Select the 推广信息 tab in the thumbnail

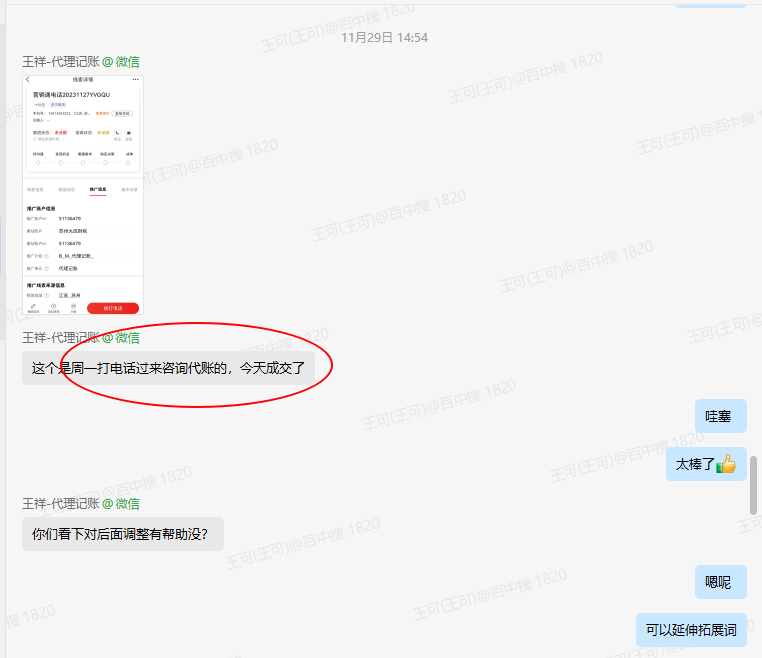[98, 190]
